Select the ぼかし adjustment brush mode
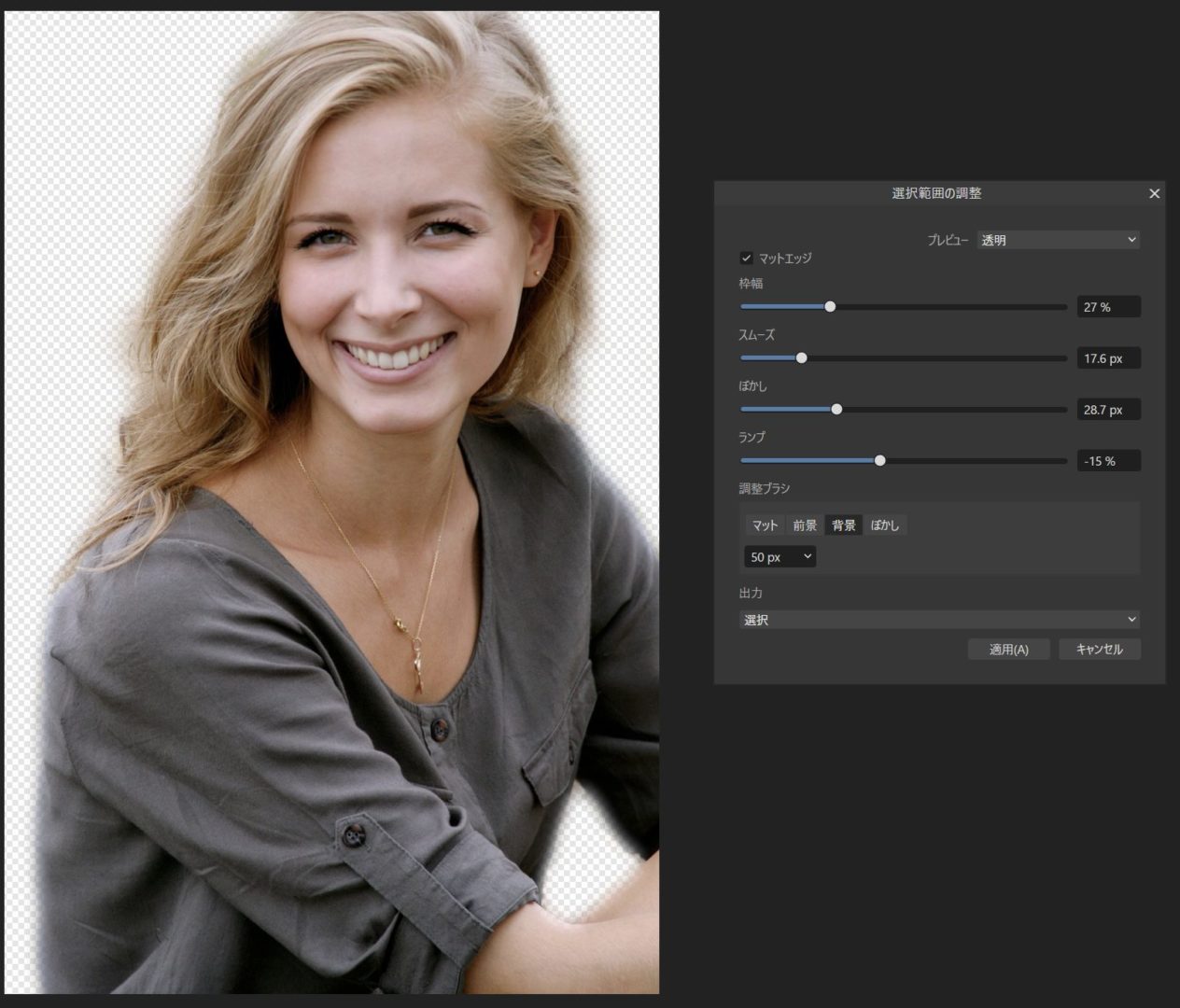The height and width of the screenshot is (1008, 1180). 884,525
